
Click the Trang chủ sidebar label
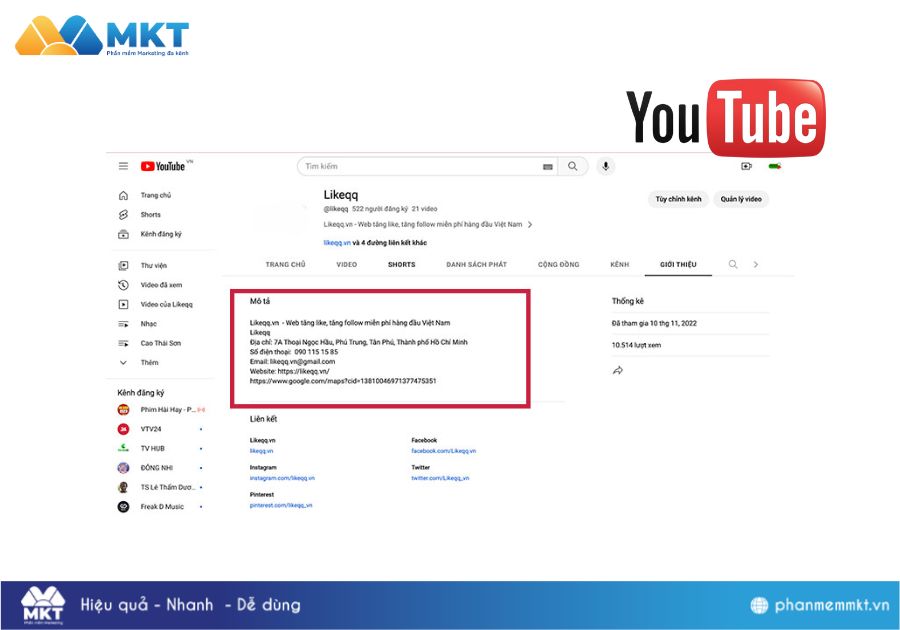point(156,195)
